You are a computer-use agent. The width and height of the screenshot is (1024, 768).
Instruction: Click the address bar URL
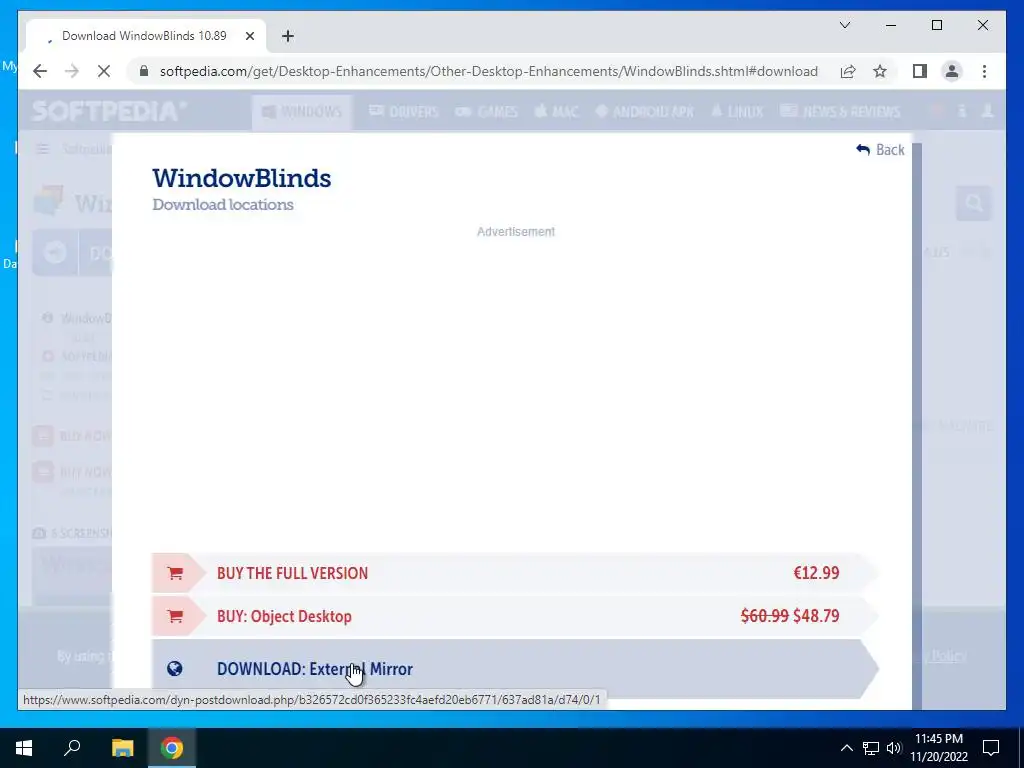(488, 71)
